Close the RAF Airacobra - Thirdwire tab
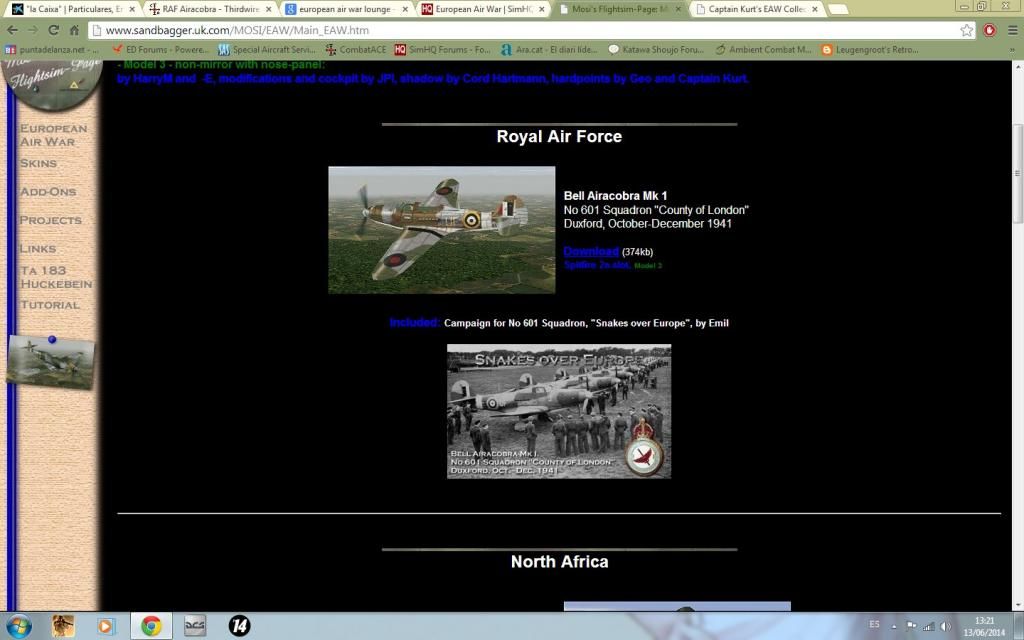Viewport: 1024px width, 640px height. pyautogui.click(x=268, y=9)
